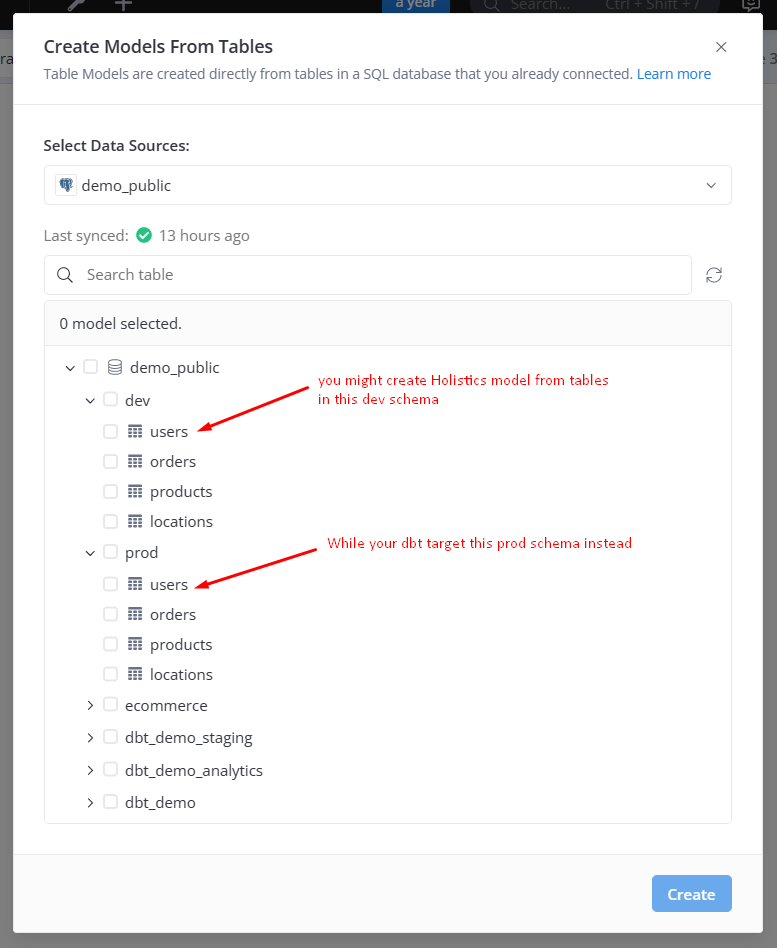
Task: Click the table icon next to dev users
Action: point(136,431)
